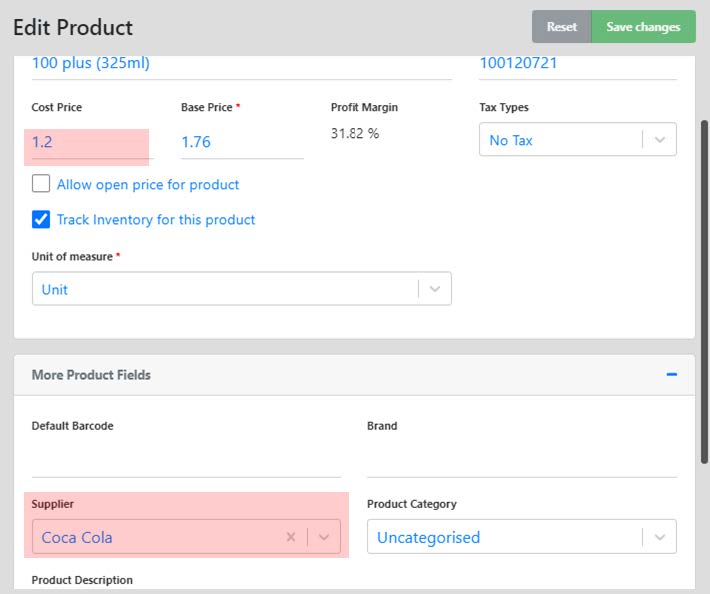
Task: Click the vertical scrollbar thumb
Action: [x=704, y=292]
